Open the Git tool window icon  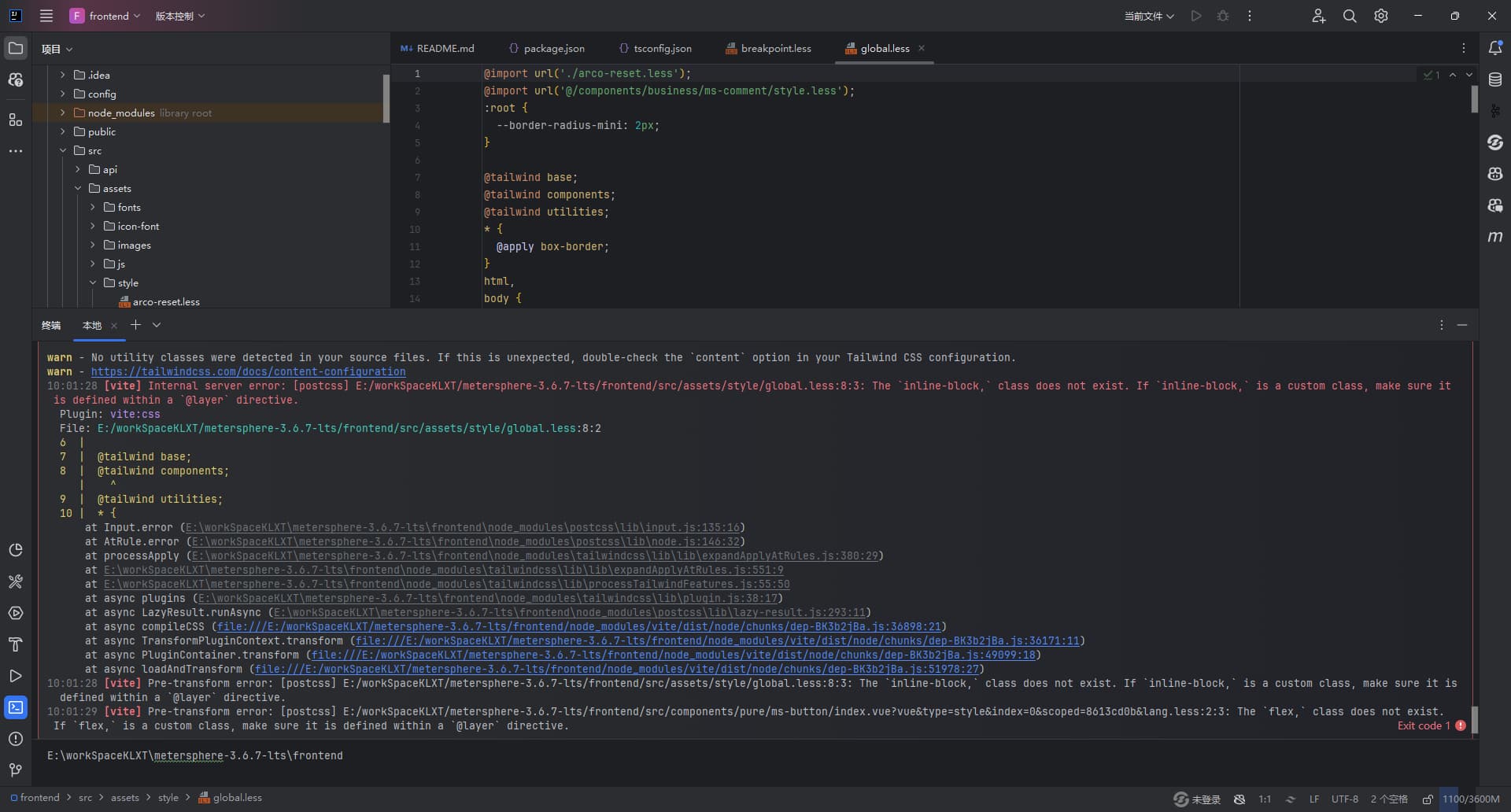click(16, 770)
